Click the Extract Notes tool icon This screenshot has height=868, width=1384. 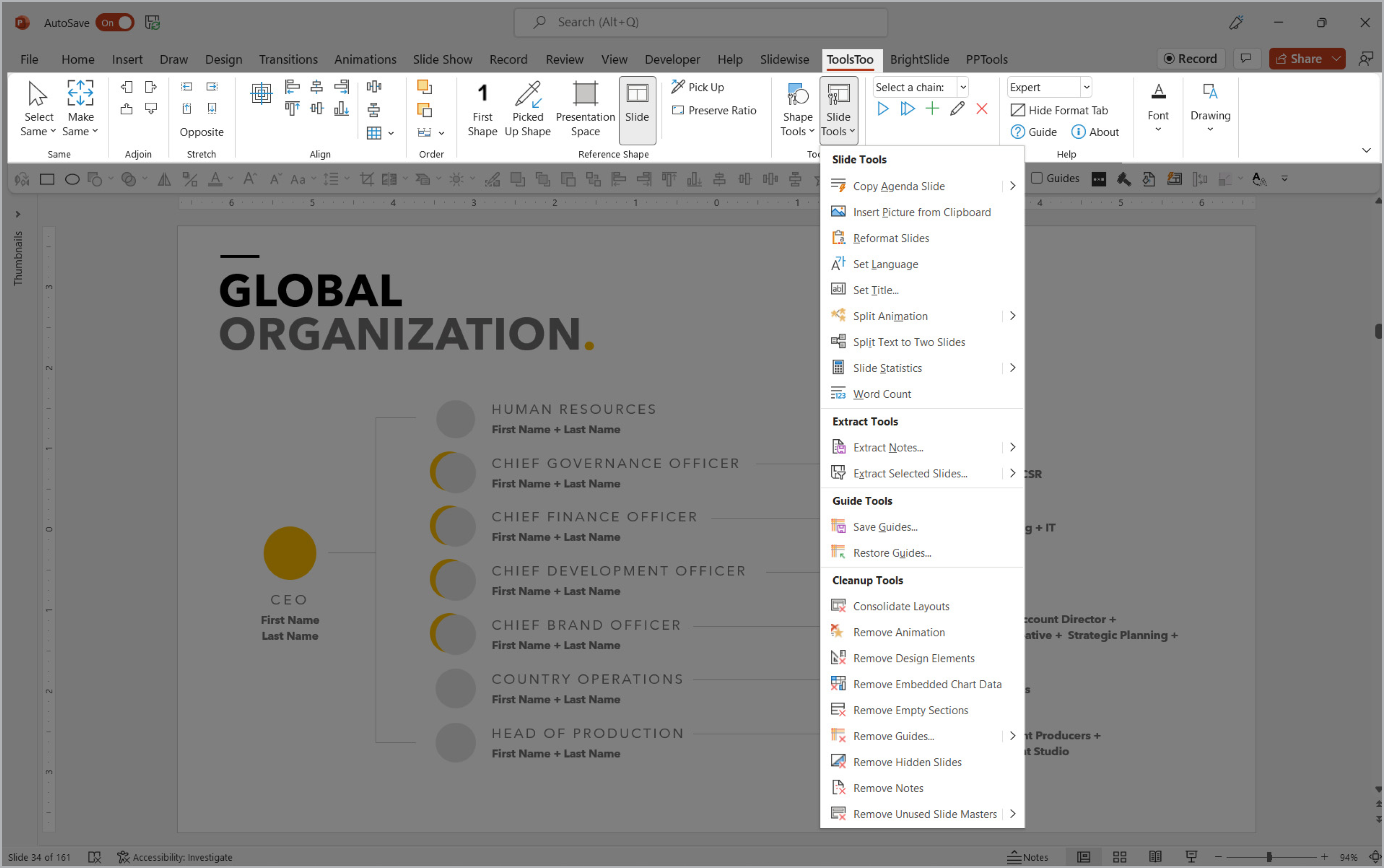point(838,447)
